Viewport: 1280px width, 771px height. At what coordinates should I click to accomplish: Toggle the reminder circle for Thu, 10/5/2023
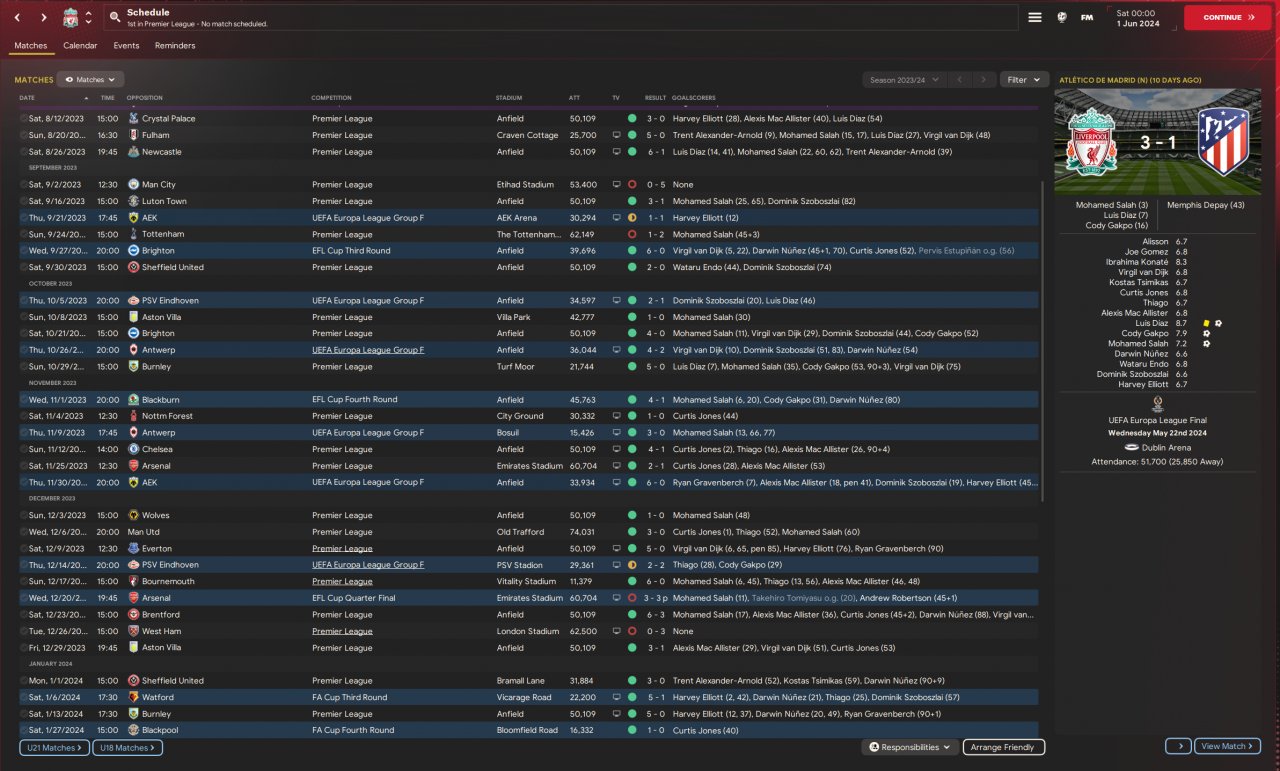(x=24, y=300)
